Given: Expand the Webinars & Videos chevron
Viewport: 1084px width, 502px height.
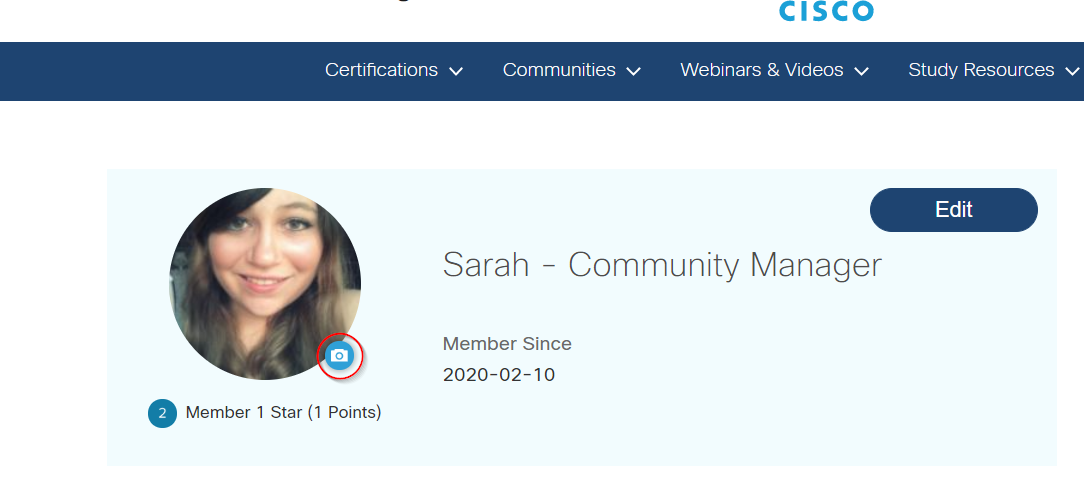Looking at the screenshot, I should [861, 72].
